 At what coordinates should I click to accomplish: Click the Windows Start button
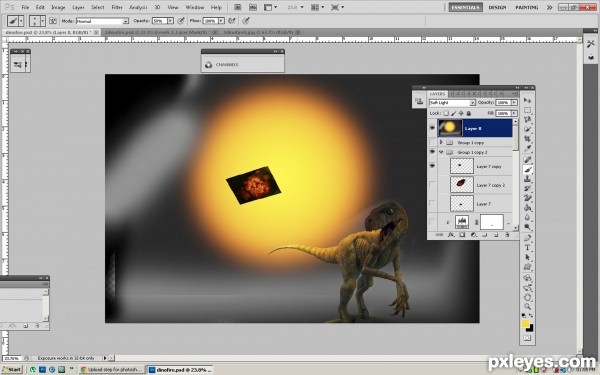coord(11,369)
